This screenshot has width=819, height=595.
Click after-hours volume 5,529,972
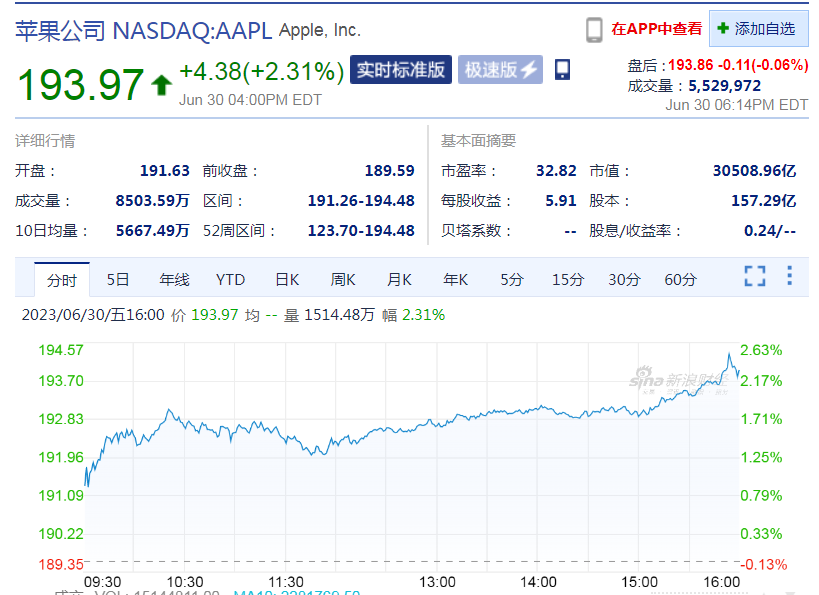click(724, 86)
